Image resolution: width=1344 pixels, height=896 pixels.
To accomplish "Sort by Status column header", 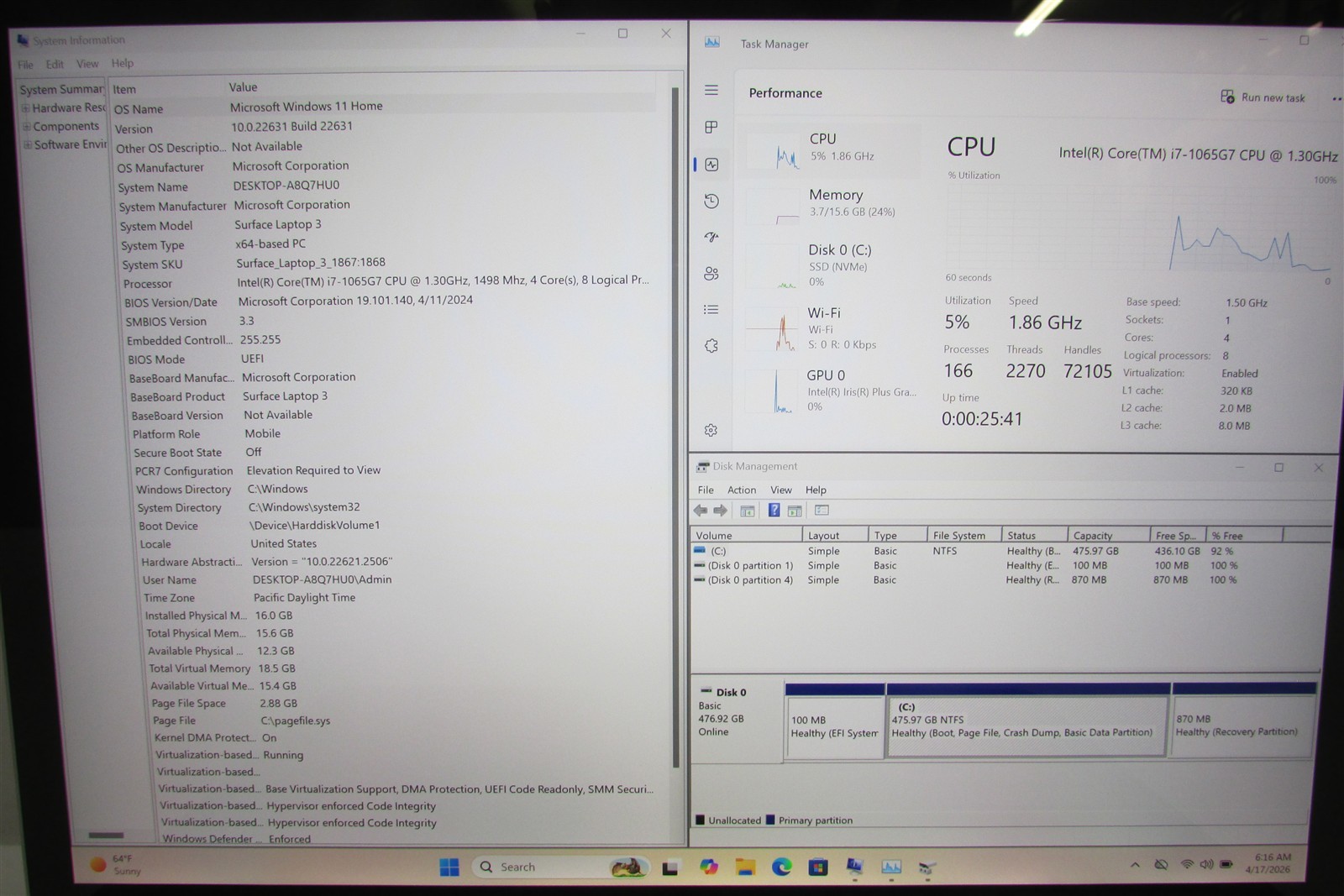I will (x=1035, y=535).
